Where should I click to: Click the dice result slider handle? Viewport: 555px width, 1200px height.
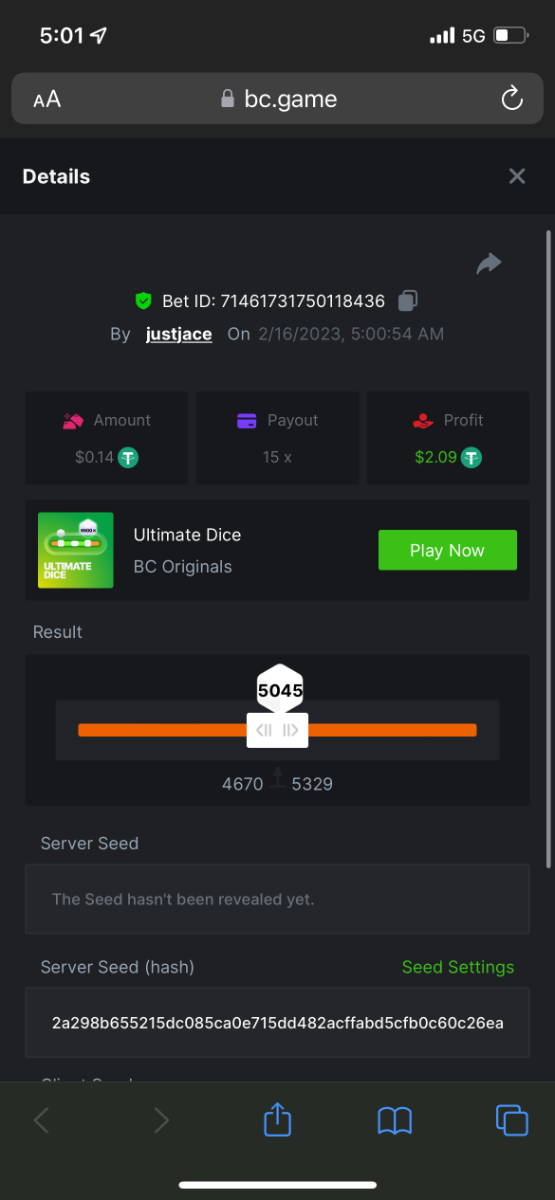pyautogui.click(x=278, y=730)
